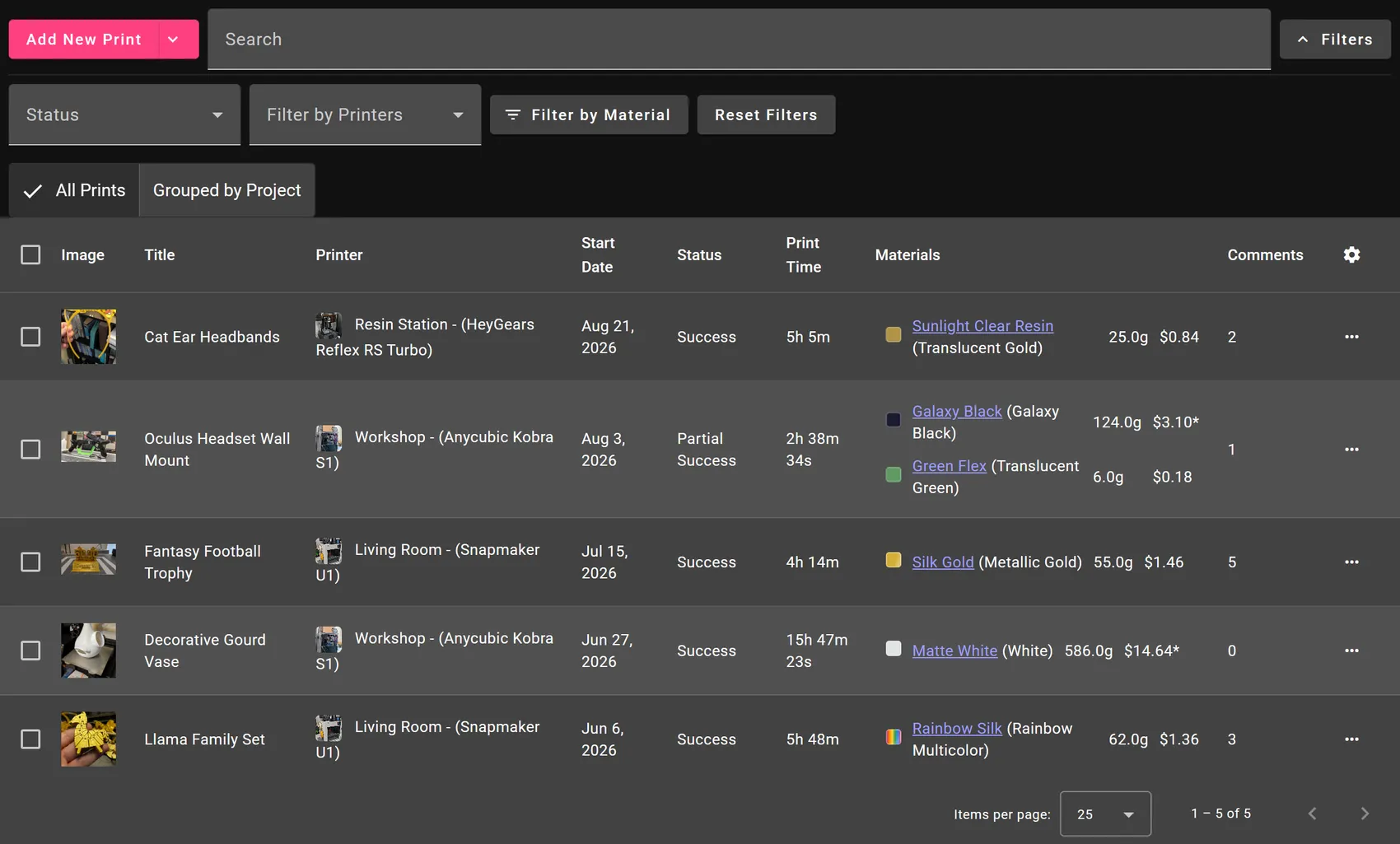The image size is (1400, 844).
Task: Click Workshop printer icon in Oculus row
Action: click(x=329, y=438)
